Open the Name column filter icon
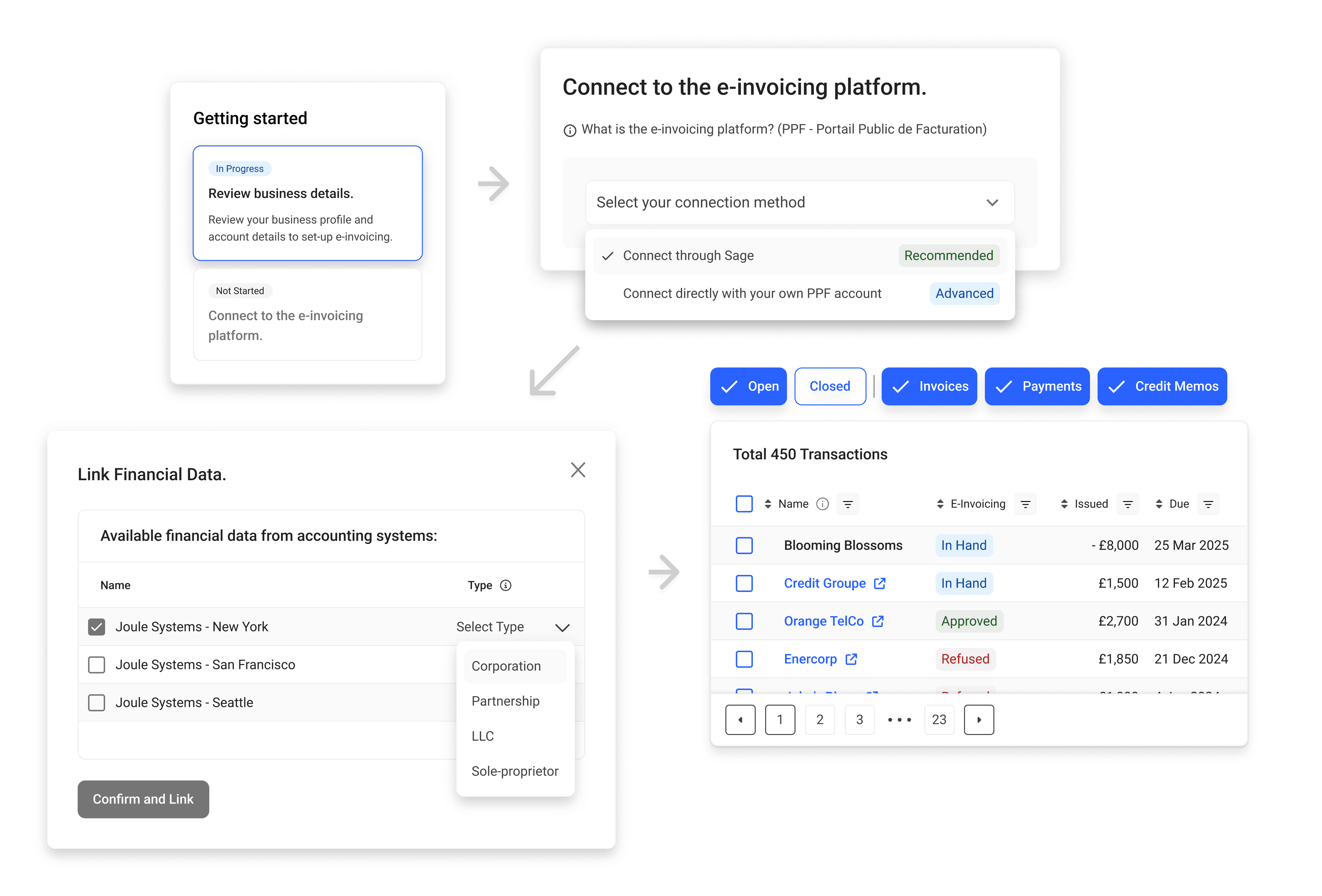 tap(847, 504)
